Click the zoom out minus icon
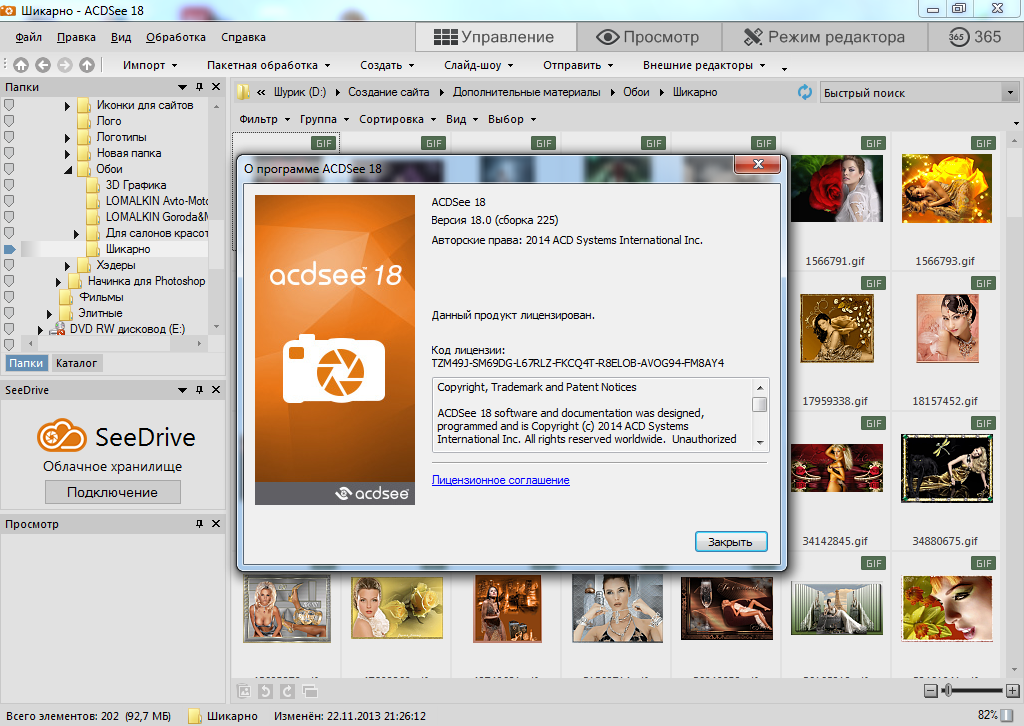This screenshot has width=1024, height=726. pyautogui.click(x=931, y=691)
